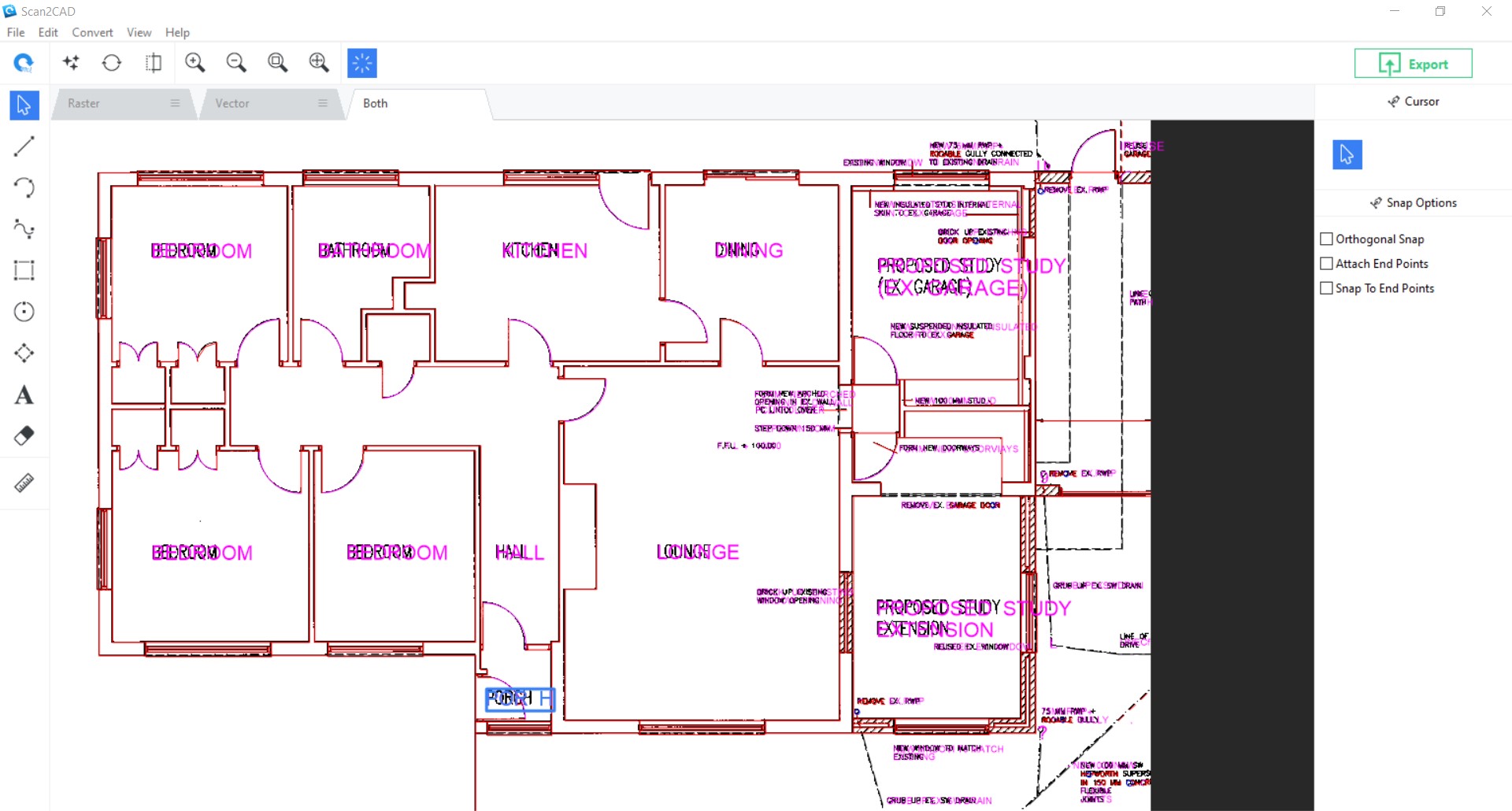Screen dimensions: 1512x811
Task: Select the Measure ruler tool
Action: (x=24, y=483)
